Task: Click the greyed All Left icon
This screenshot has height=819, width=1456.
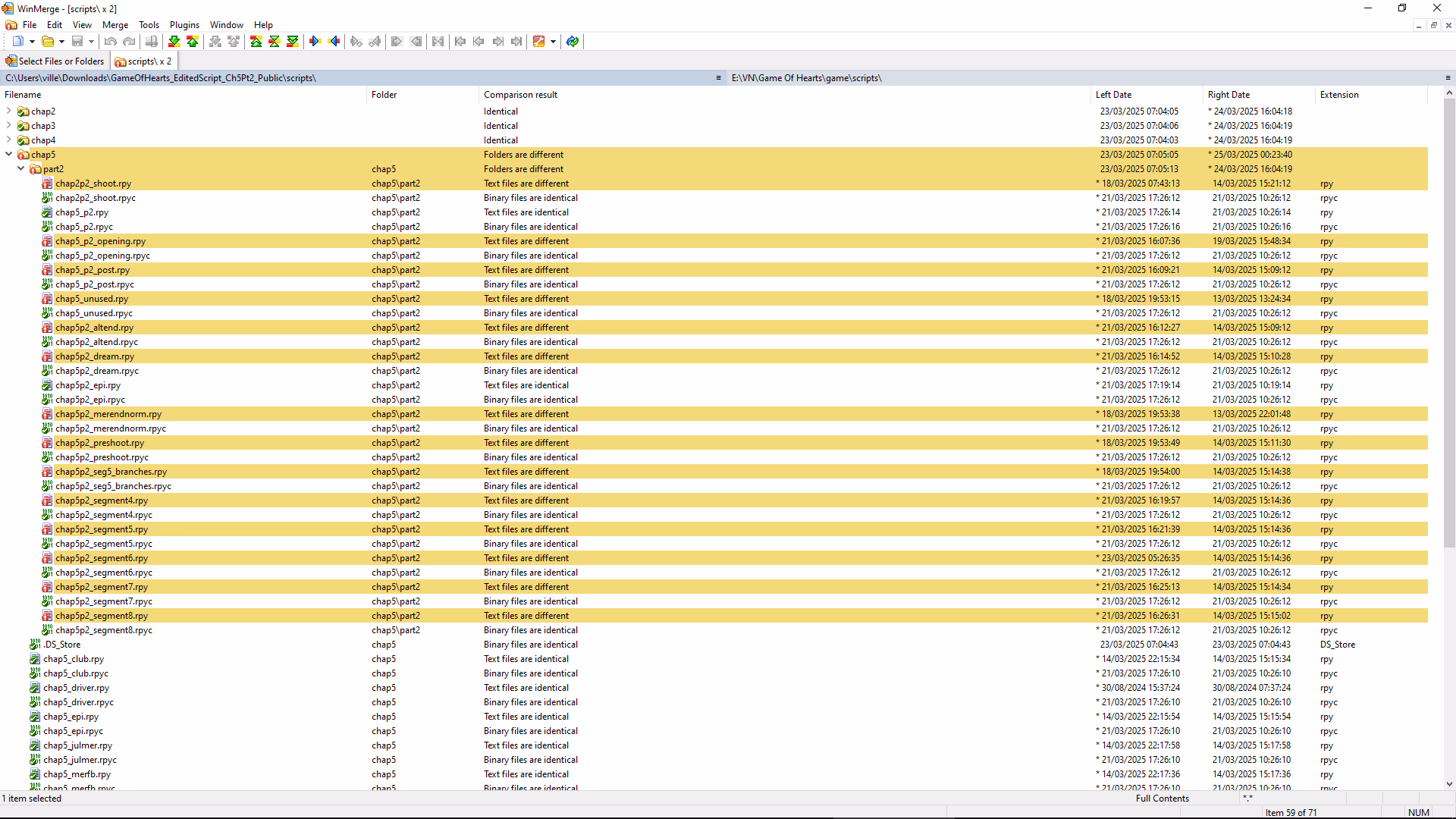Action: 416,42
